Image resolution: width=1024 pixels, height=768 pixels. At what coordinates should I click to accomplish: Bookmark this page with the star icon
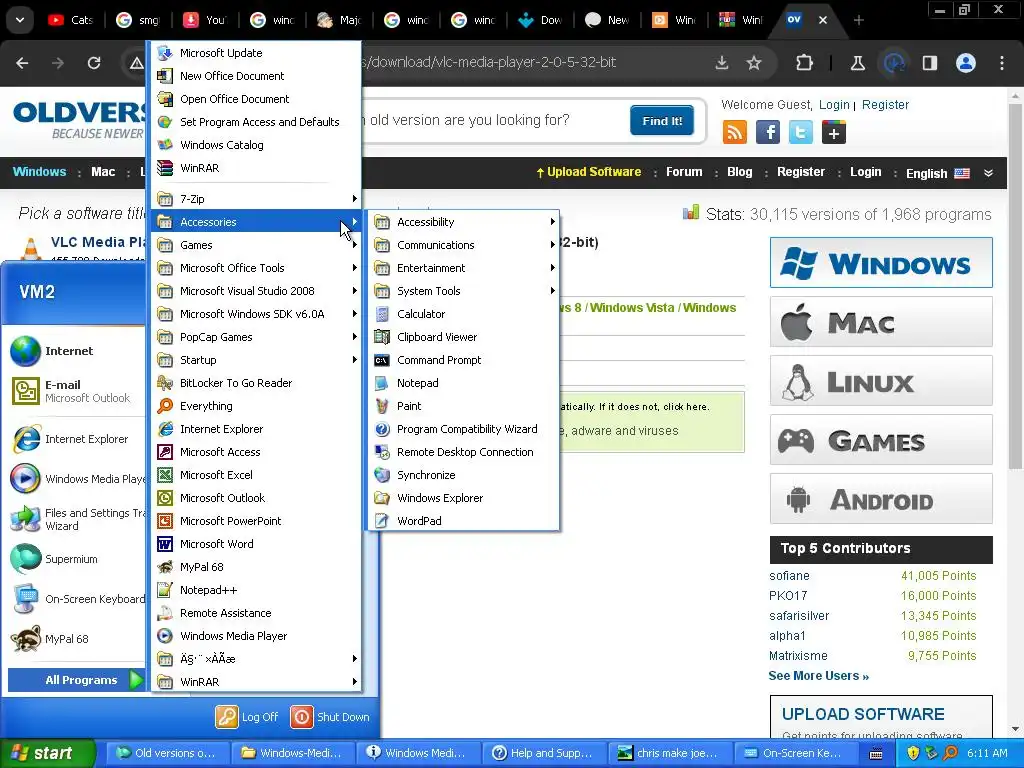[754, 63]
